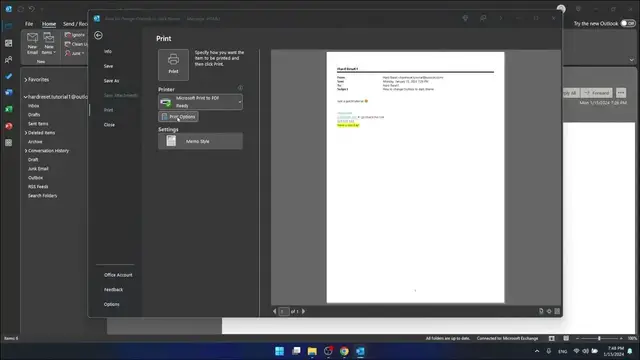This screenshot has height=360, width=640.
Task: Open the Outbox folder
Action: pos(36,178)
